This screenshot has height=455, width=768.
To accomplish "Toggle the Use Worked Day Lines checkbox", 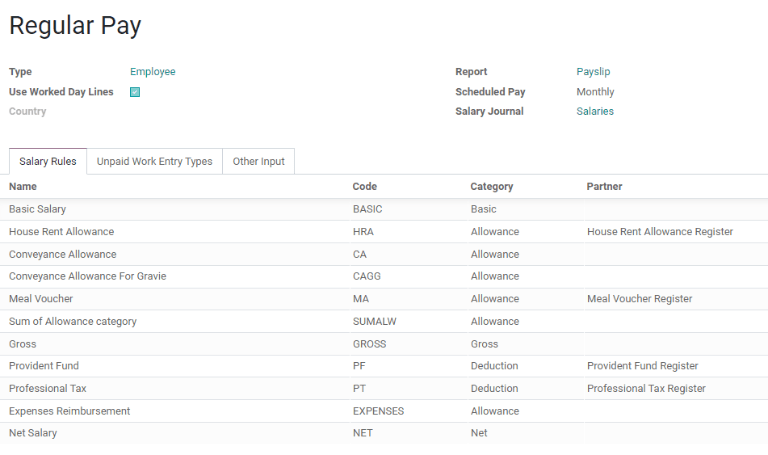I will pyautogui.click(x=135, y=92).
